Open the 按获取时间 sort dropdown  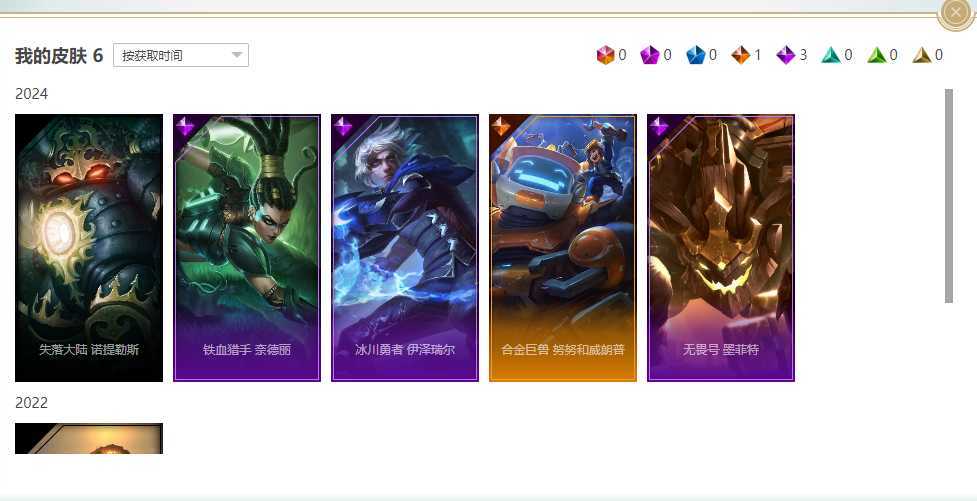(181, 55)
